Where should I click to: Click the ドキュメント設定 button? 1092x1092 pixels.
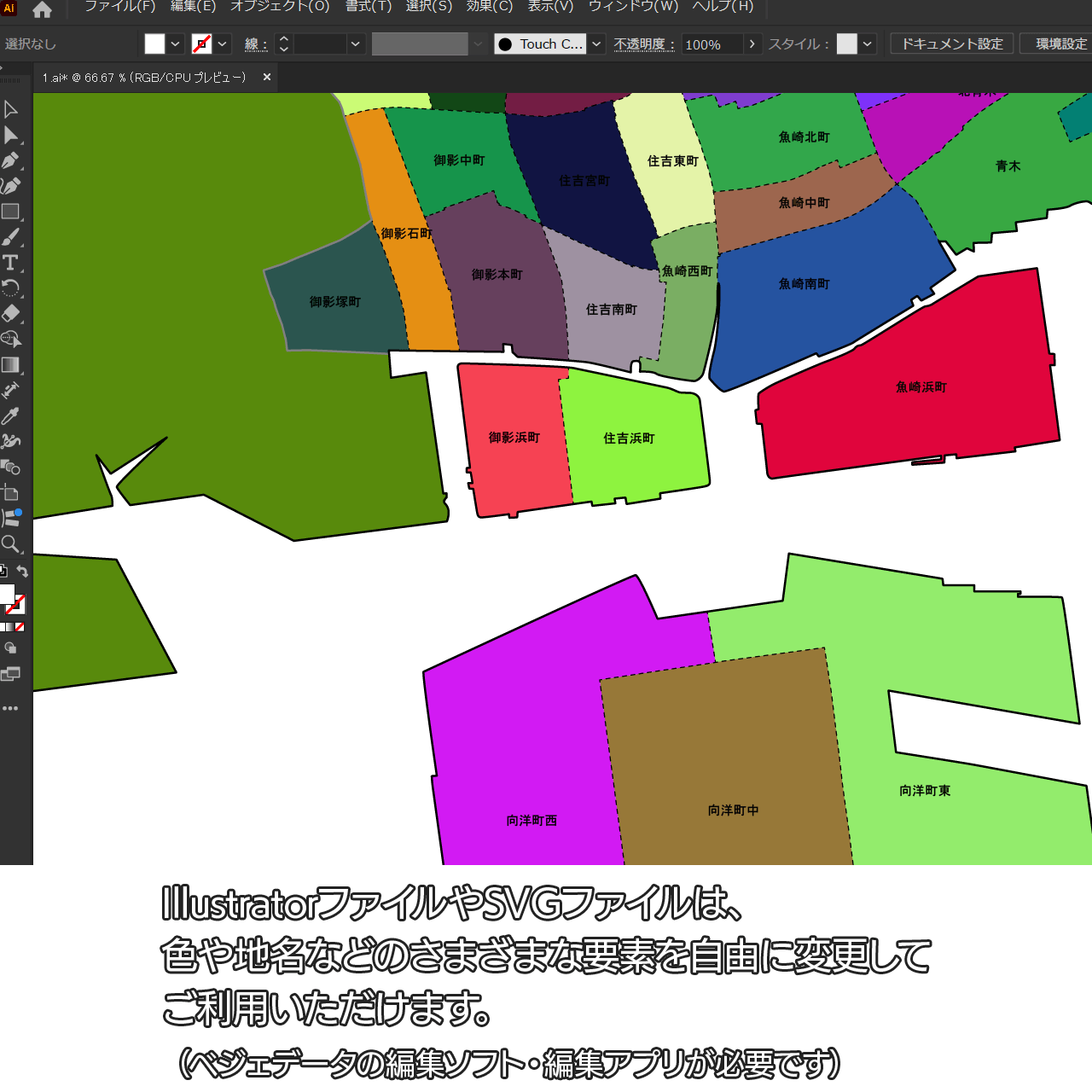pyautogui.click(x=952, y=44)
